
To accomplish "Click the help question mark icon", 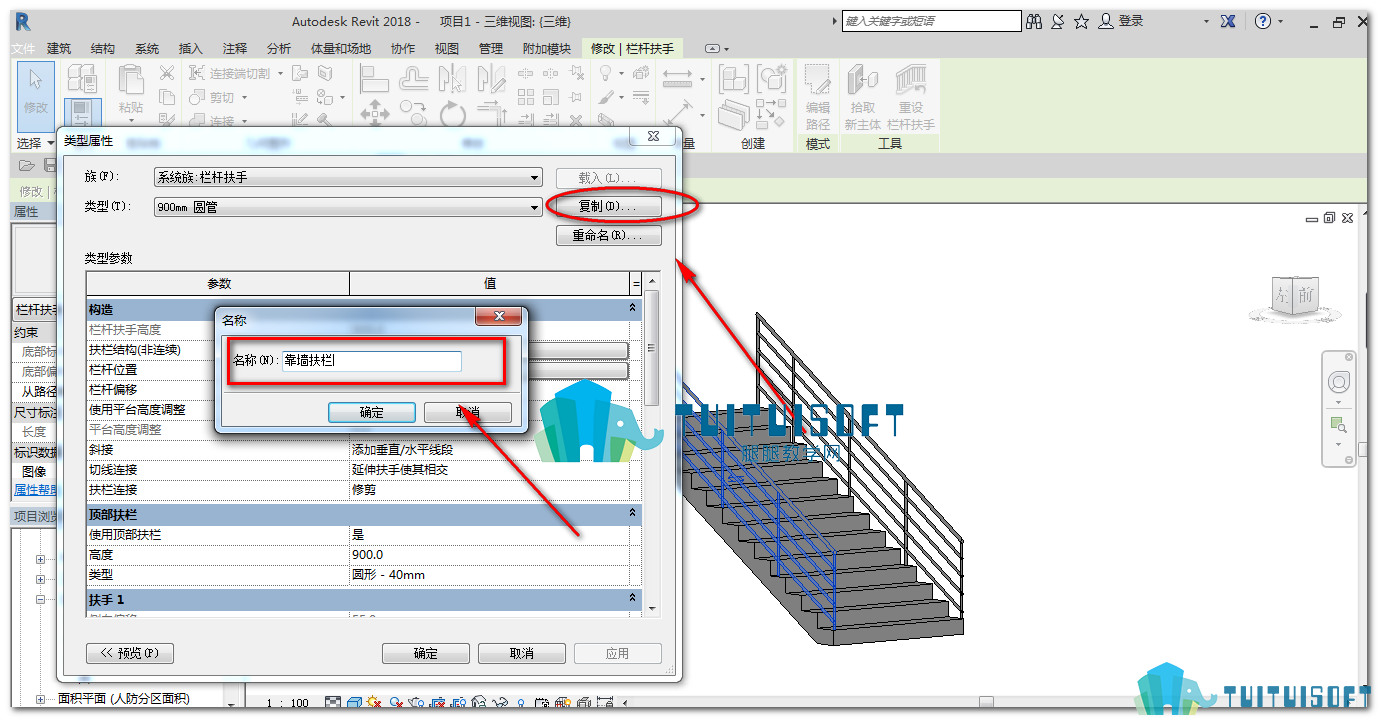I will point(1263,21).
